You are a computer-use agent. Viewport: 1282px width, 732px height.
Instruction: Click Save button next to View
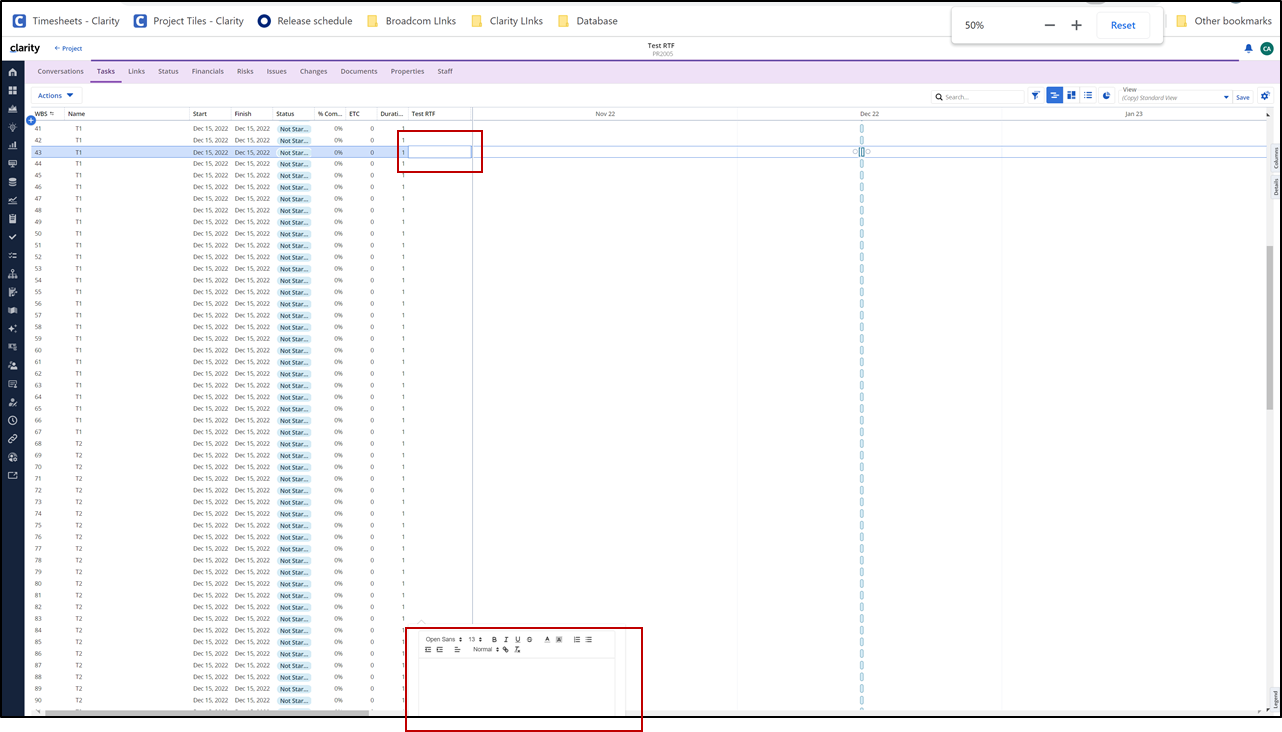tap(1242, 97)
